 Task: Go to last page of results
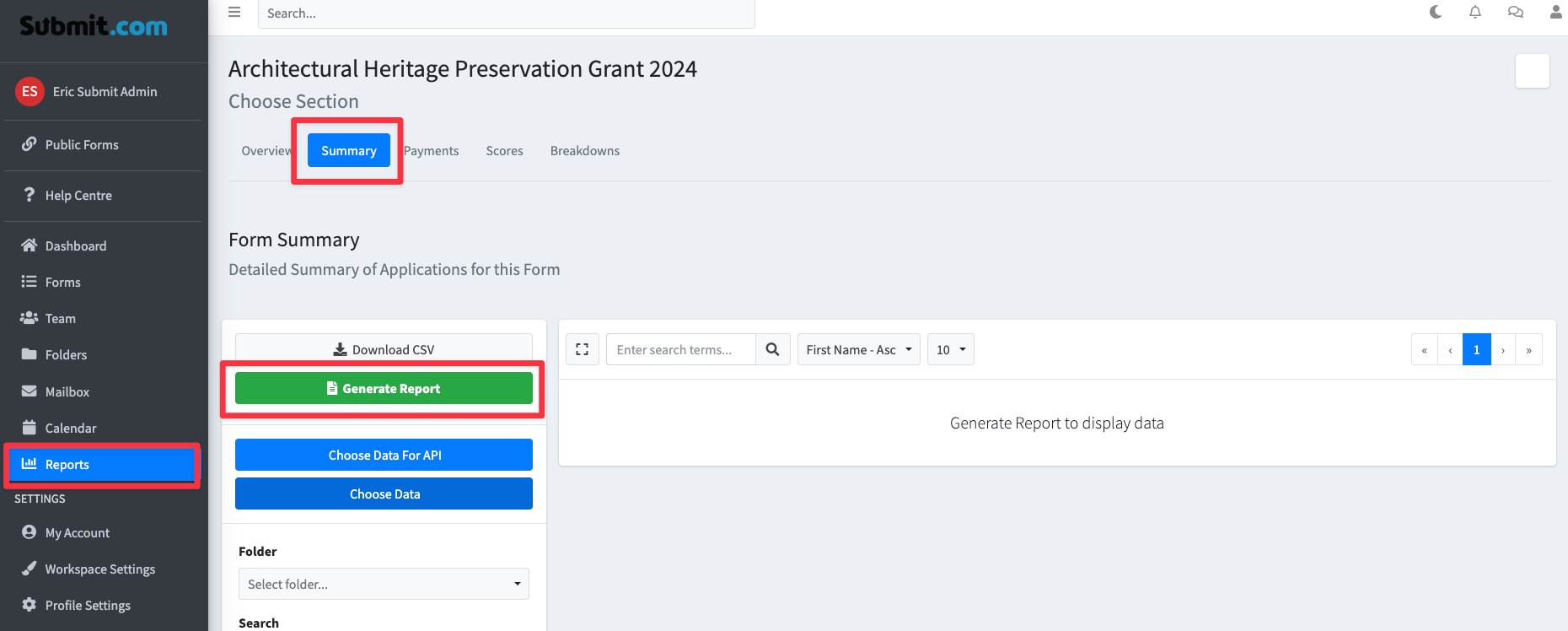(x=1528, y=350)
